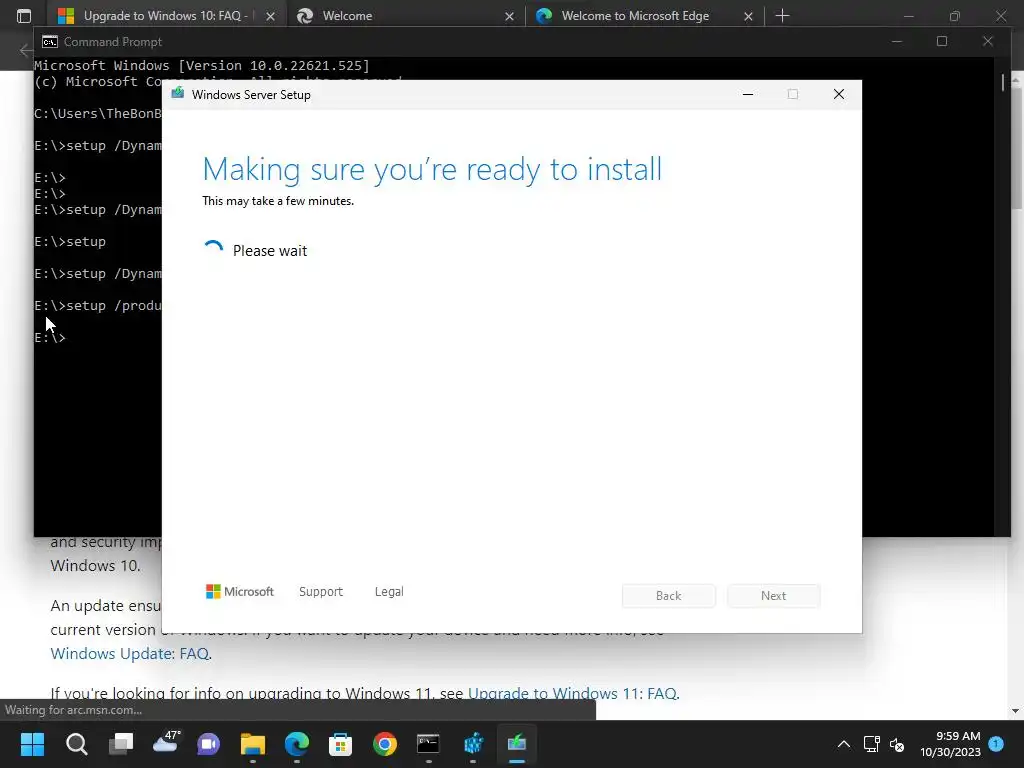Click the Command Prompt title bar icon

(x=50, y=42)
